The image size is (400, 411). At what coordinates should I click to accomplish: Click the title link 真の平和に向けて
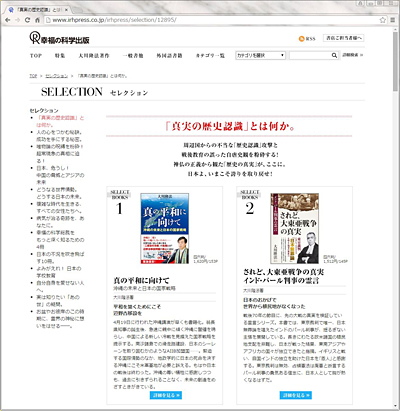pyautogui.click(x=141, y=280)
